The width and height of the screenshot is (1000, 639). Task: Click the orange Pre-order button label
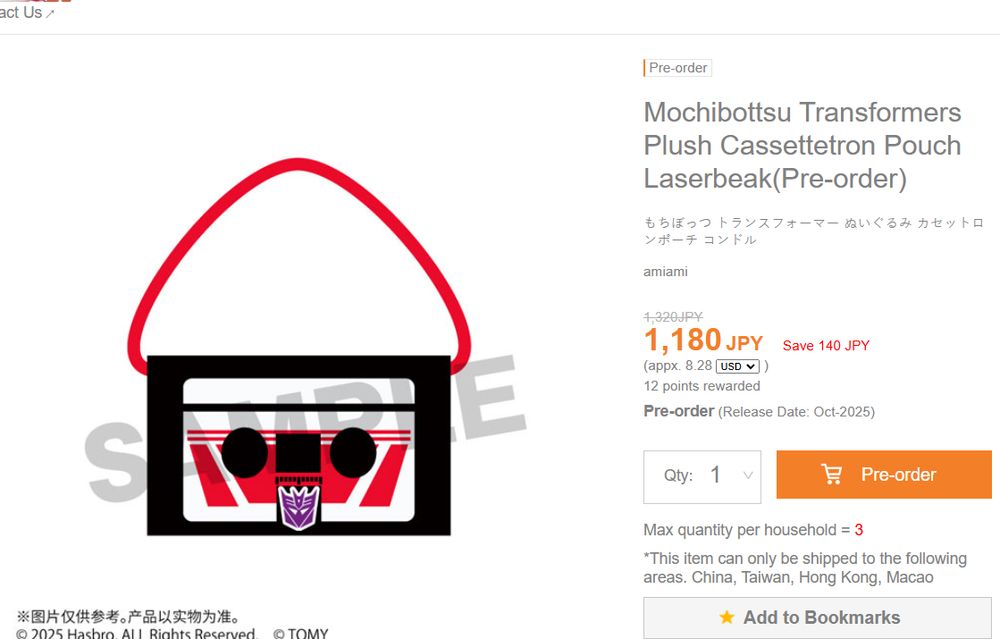898,474
